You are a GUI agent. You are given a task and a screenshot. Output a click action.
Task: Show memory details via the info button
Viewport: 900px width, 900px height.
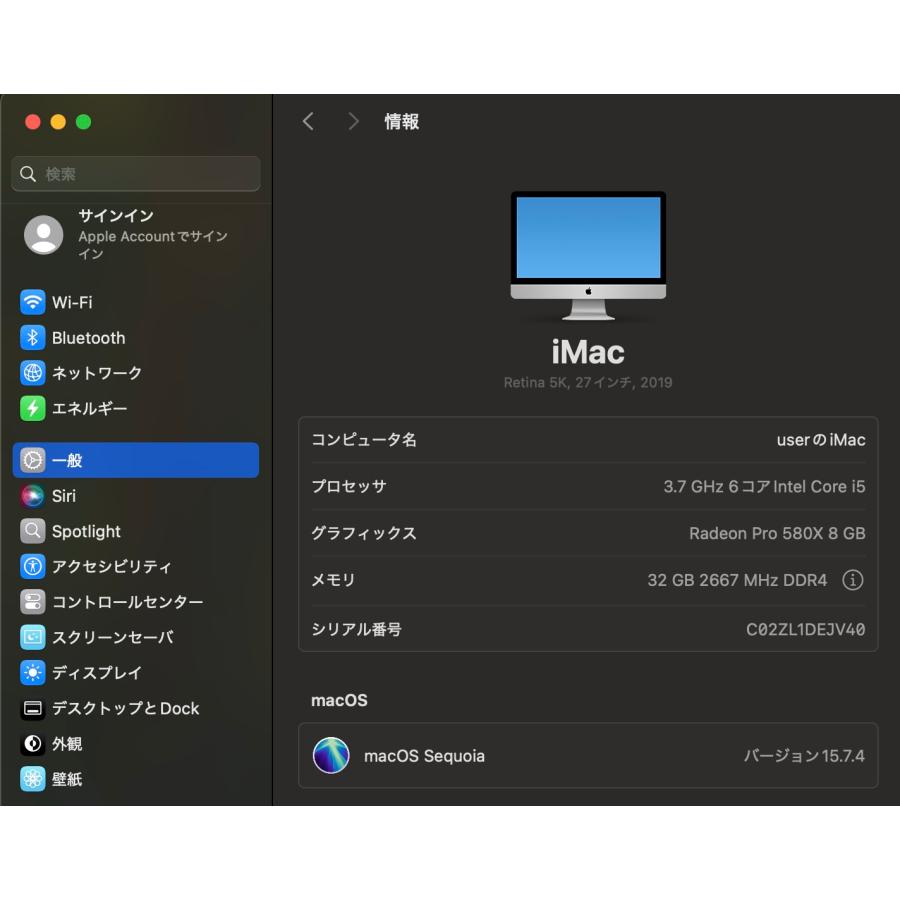pyautogui.click(x=853, y=580)
